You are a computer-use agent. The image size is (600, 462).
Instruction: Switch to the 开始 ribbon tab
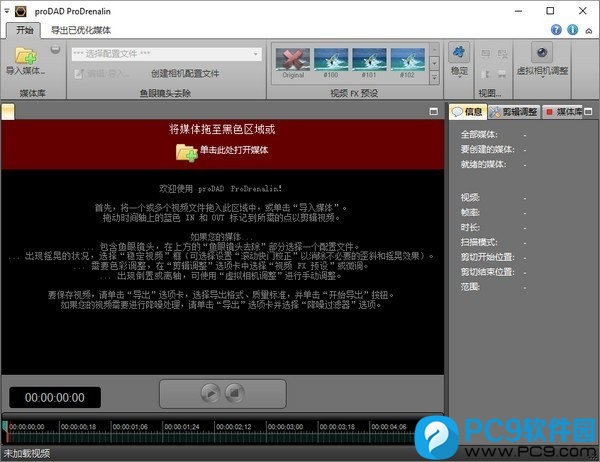[x=24, y=30]
